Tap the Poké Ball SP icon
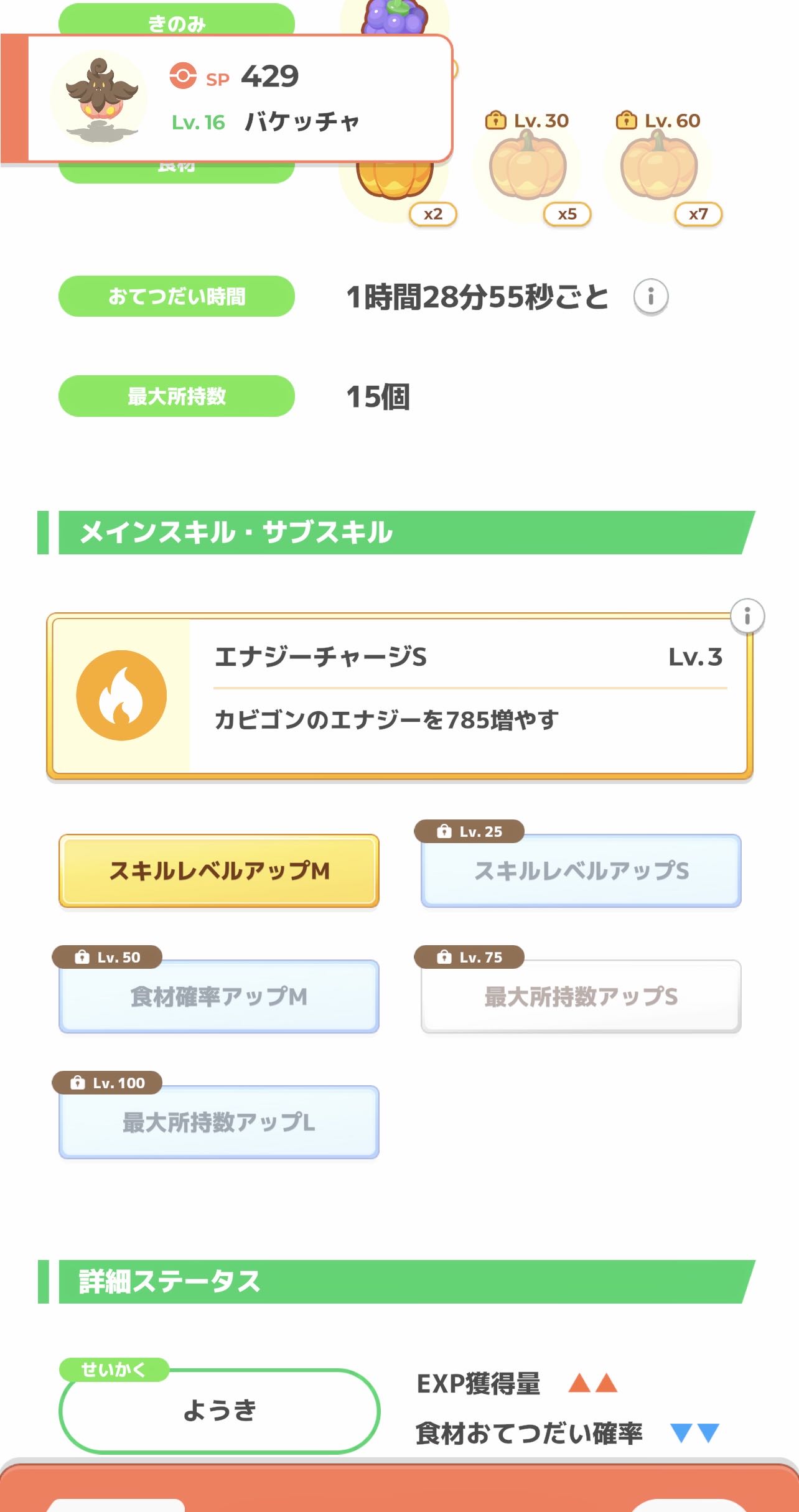The width and height of the screenshot is (799, 1512). click(183, 76)
